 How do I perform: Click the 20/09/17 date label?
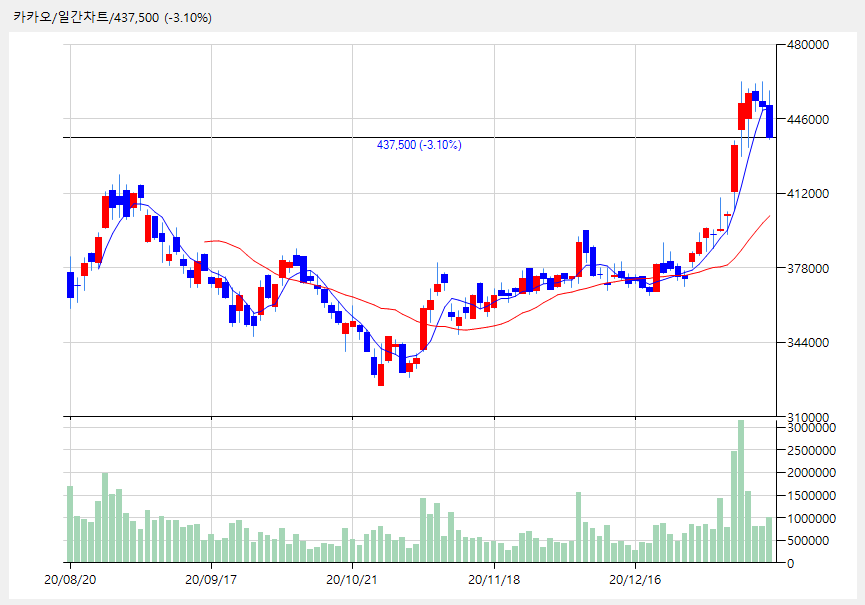[x=211, y=580]
